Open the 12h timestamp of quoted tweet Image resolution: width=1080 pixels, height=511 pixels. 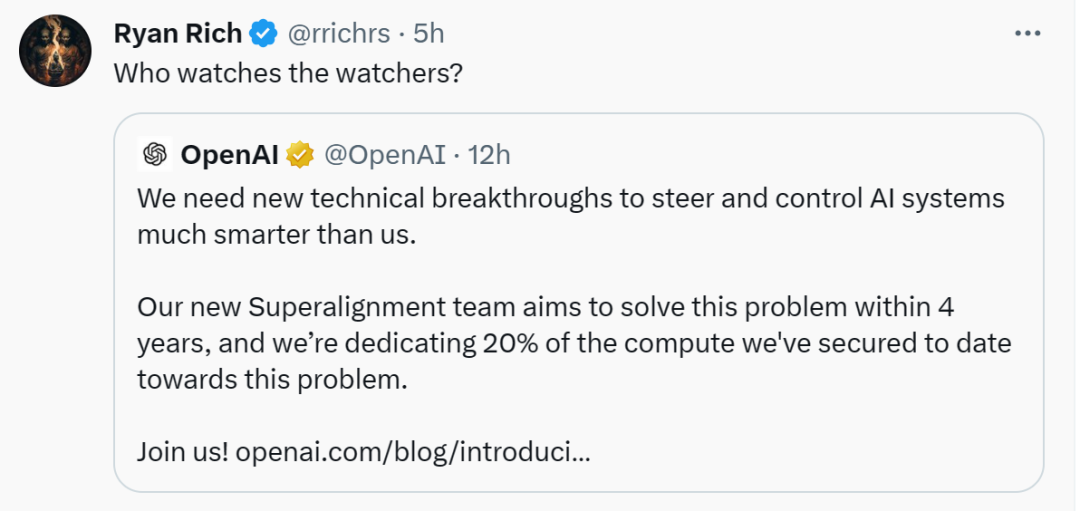point(489,155)
